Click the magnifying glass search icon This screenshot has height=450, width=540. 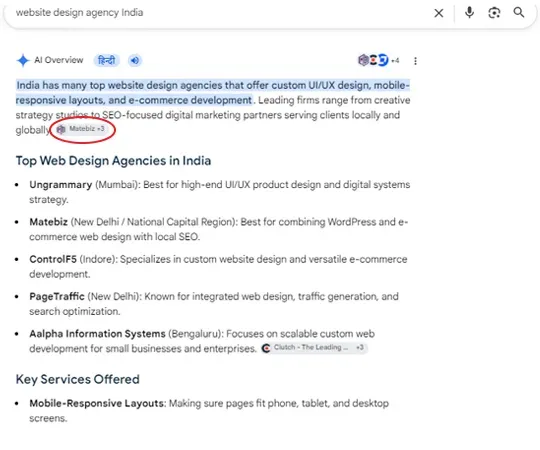[x=519, y=13]
